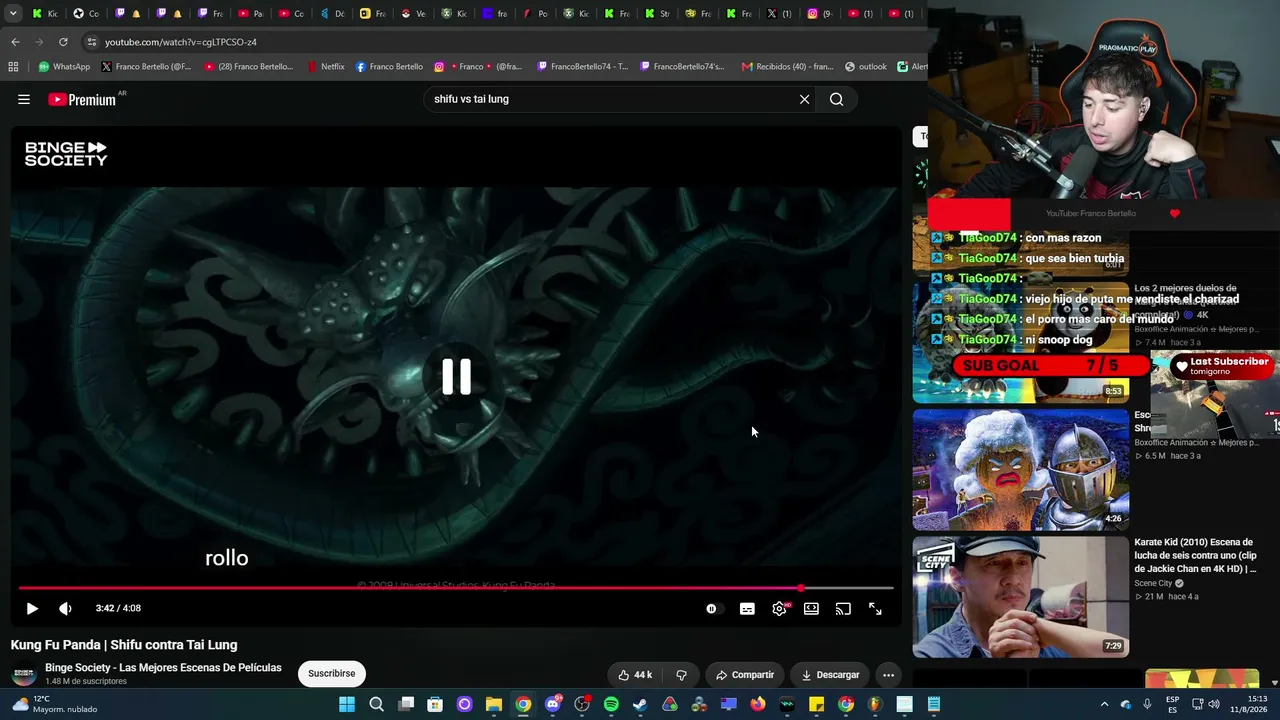Switch the ESP keyboard language indicator
1280x720 pixels.
[1172, 705]
